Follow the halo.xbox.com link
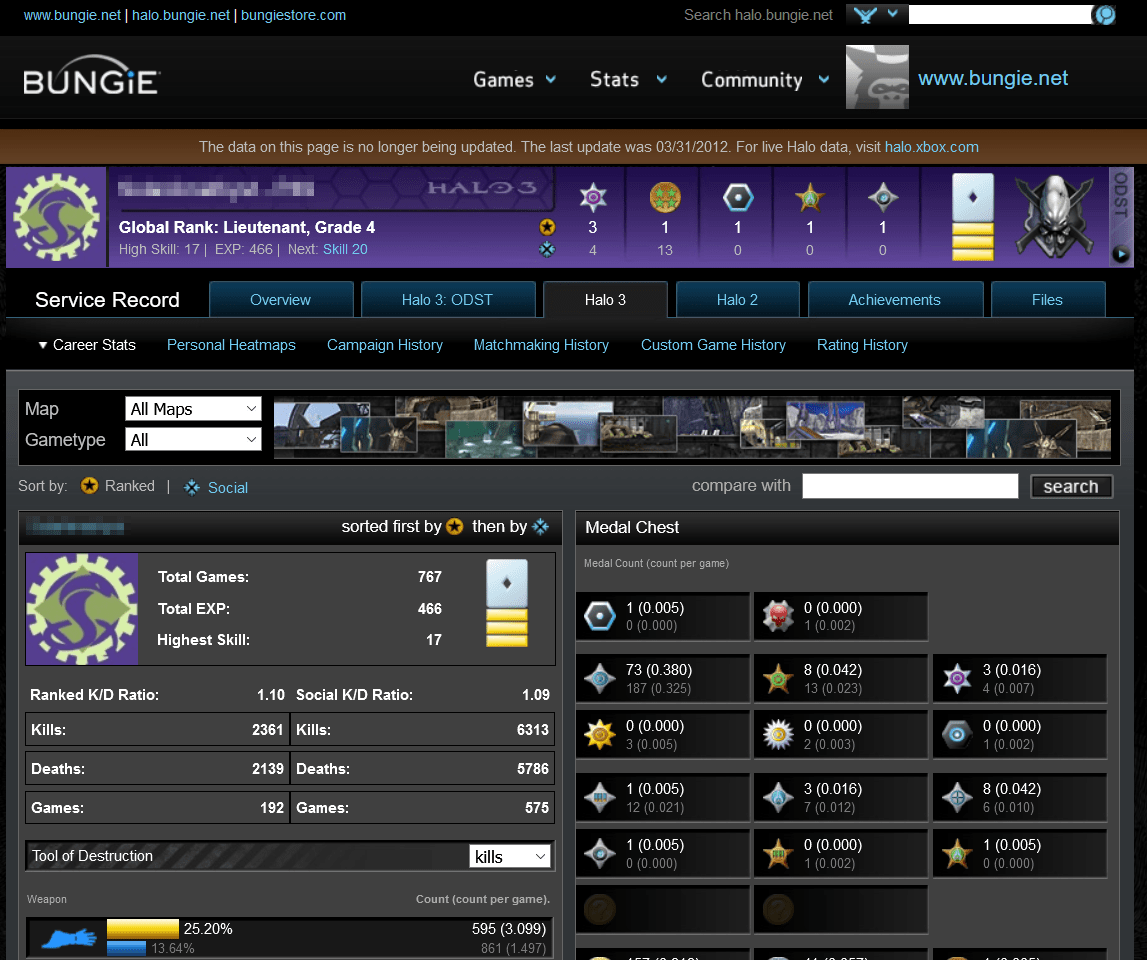The width and height of the screenshot is (1147, 960). point(931,147)
